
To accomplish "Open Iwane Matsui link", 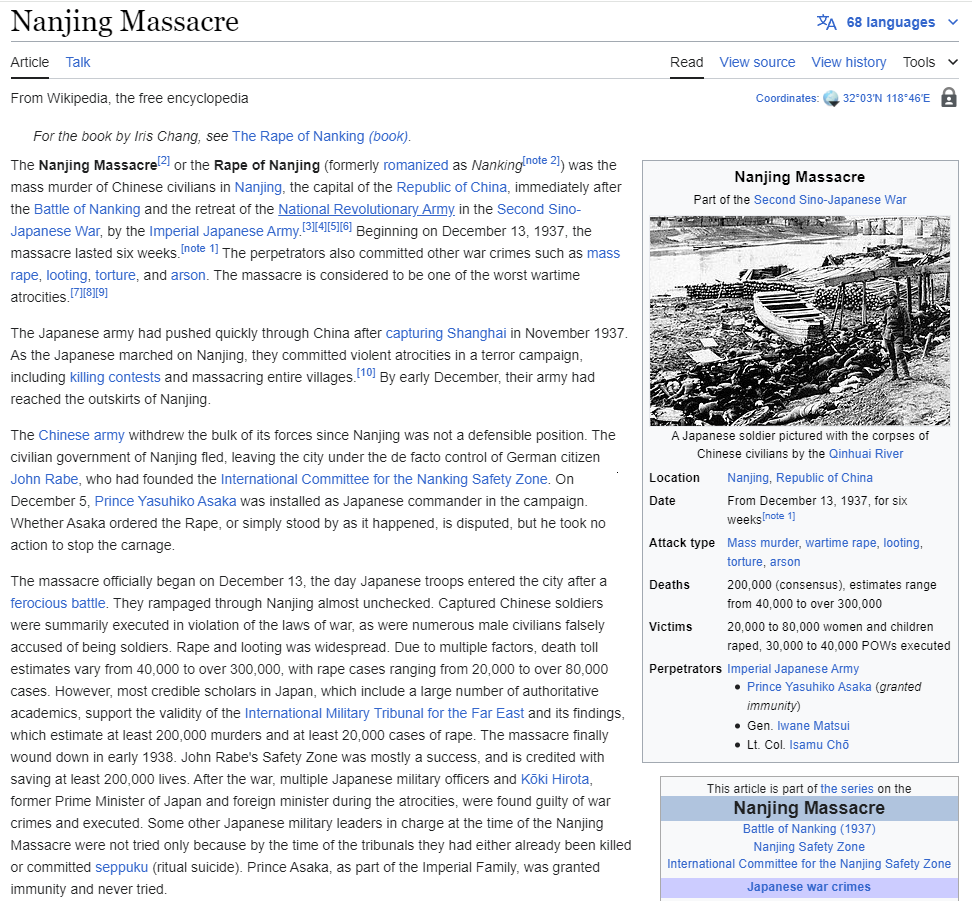I will [x=813, y=726].
